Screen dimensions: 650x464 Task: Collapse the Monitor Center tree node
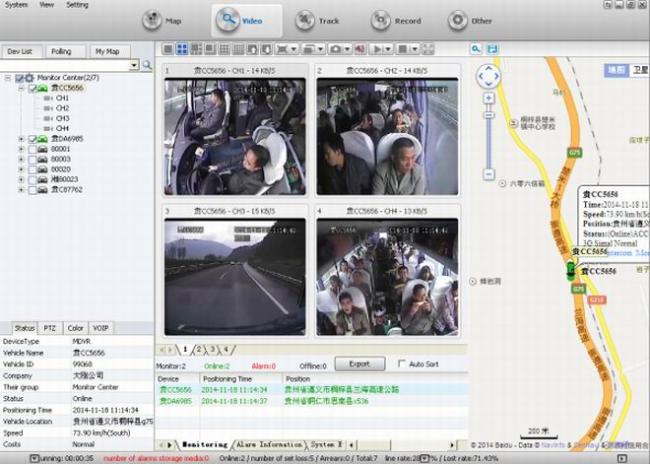[8, 78]
